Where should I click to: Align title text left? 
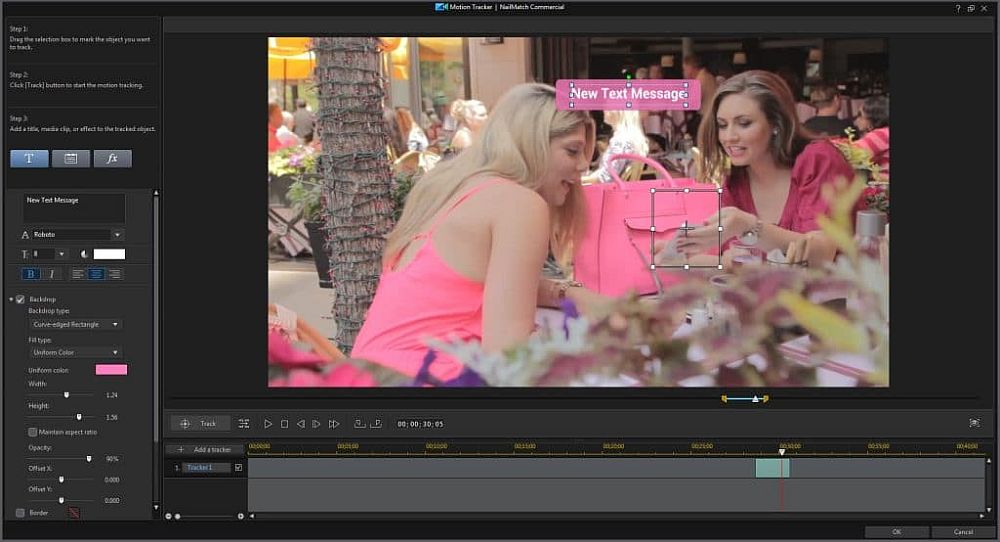click(x=77, y=274)
